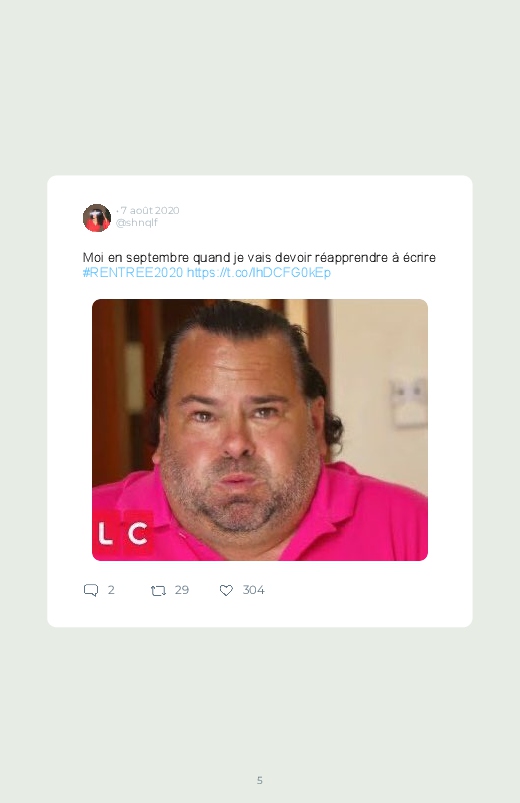Click the 7 août 2020 date stamp
The height and width of the screenshot is (803, 520).
point(150,210)
